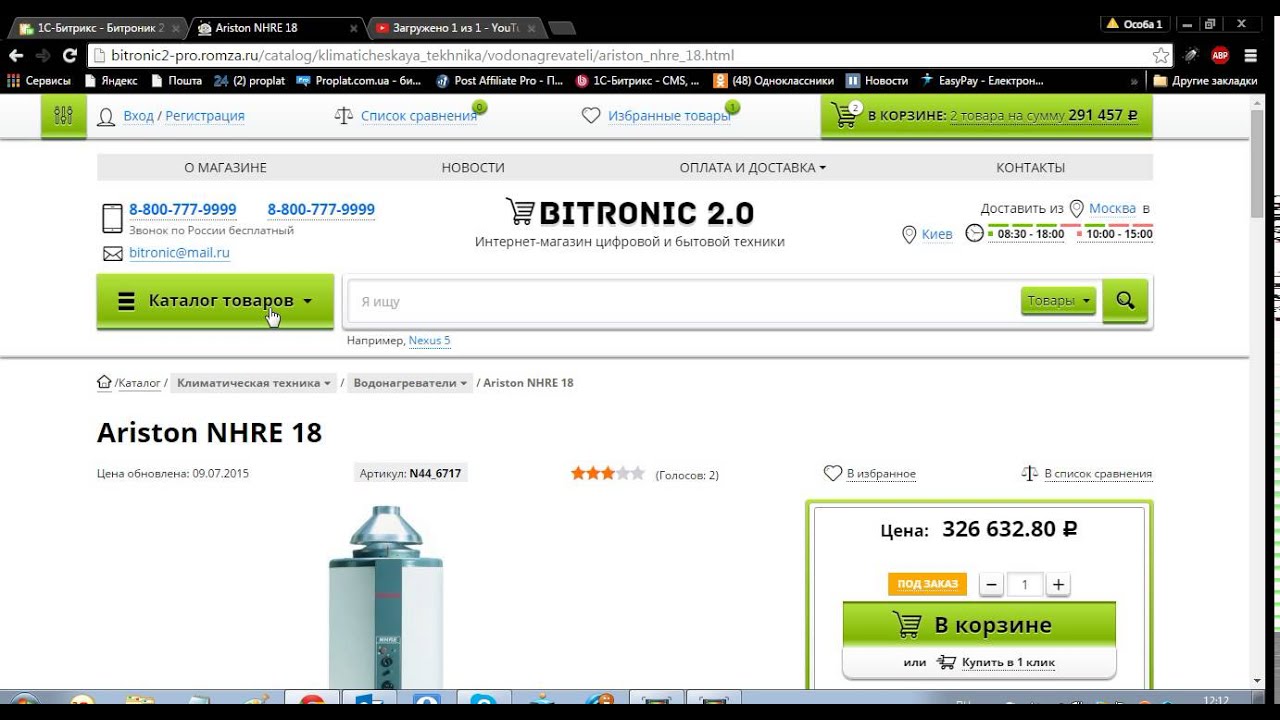Image resolution: width=1280 pixels, height=720 pixels.
Task: Click the phone icon beside the phone numbers
Action: click(112, 218)
